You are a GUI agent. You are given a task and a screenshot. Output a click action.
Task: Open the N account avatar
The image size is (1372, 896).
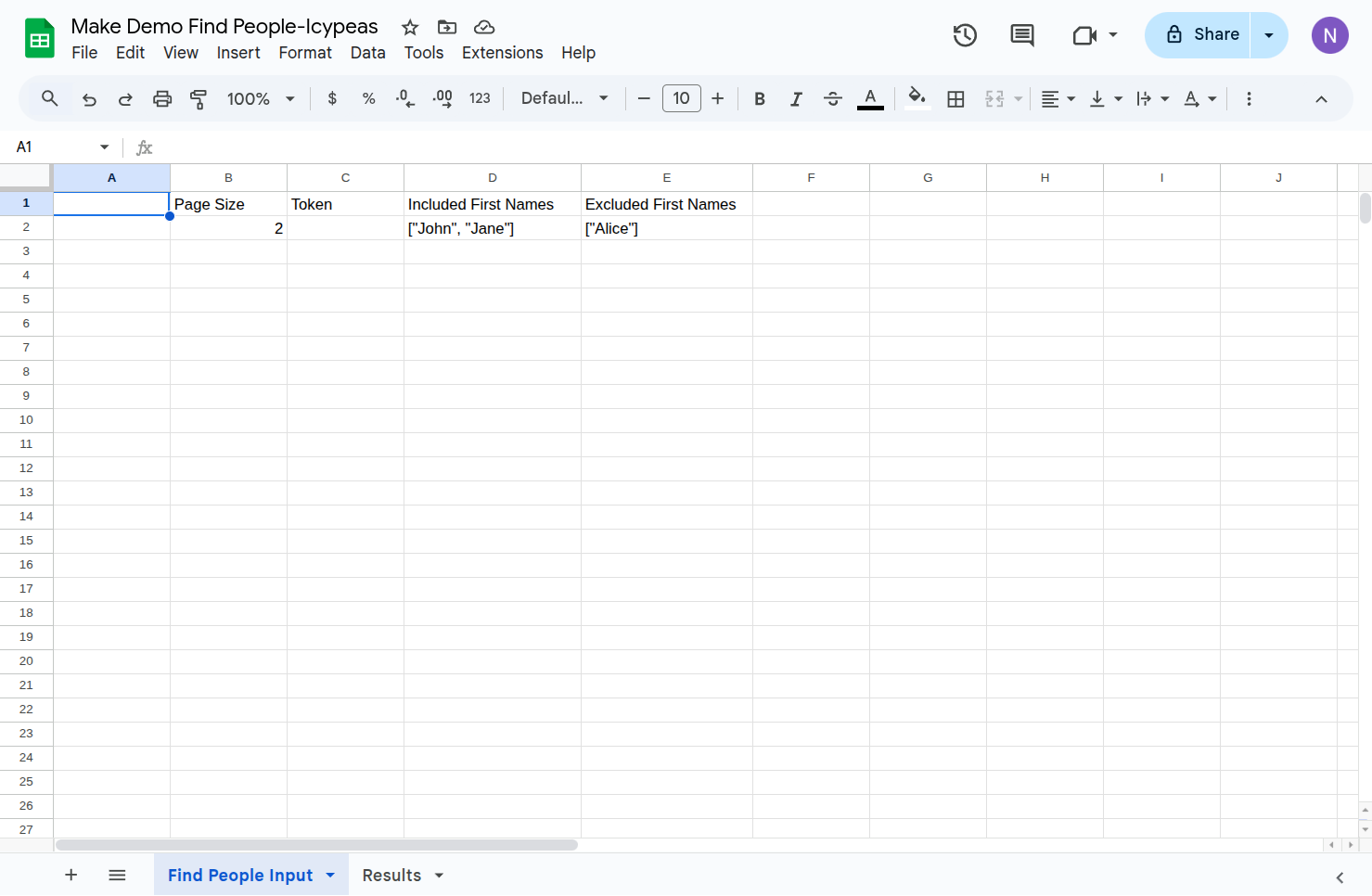point(1329,35)
